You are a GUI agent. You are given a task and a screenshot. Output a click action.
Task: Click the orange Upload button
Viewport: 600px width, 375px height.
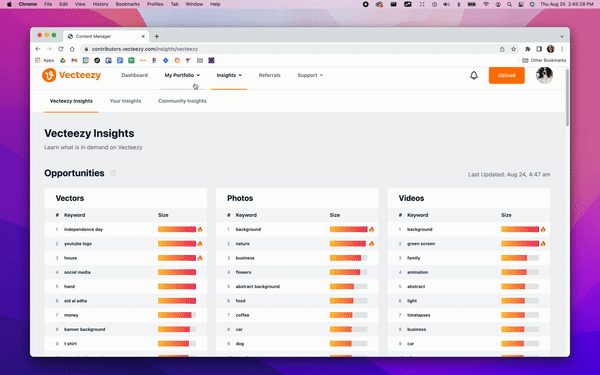coord(506,75)
